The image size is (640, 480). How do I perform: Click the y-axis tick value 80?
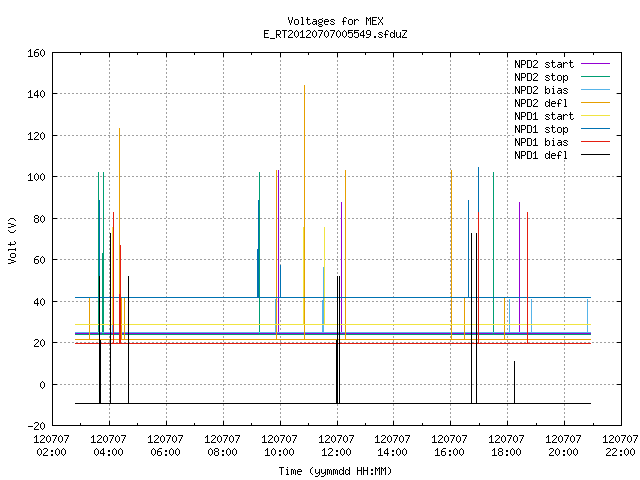(x=39, y=219)
